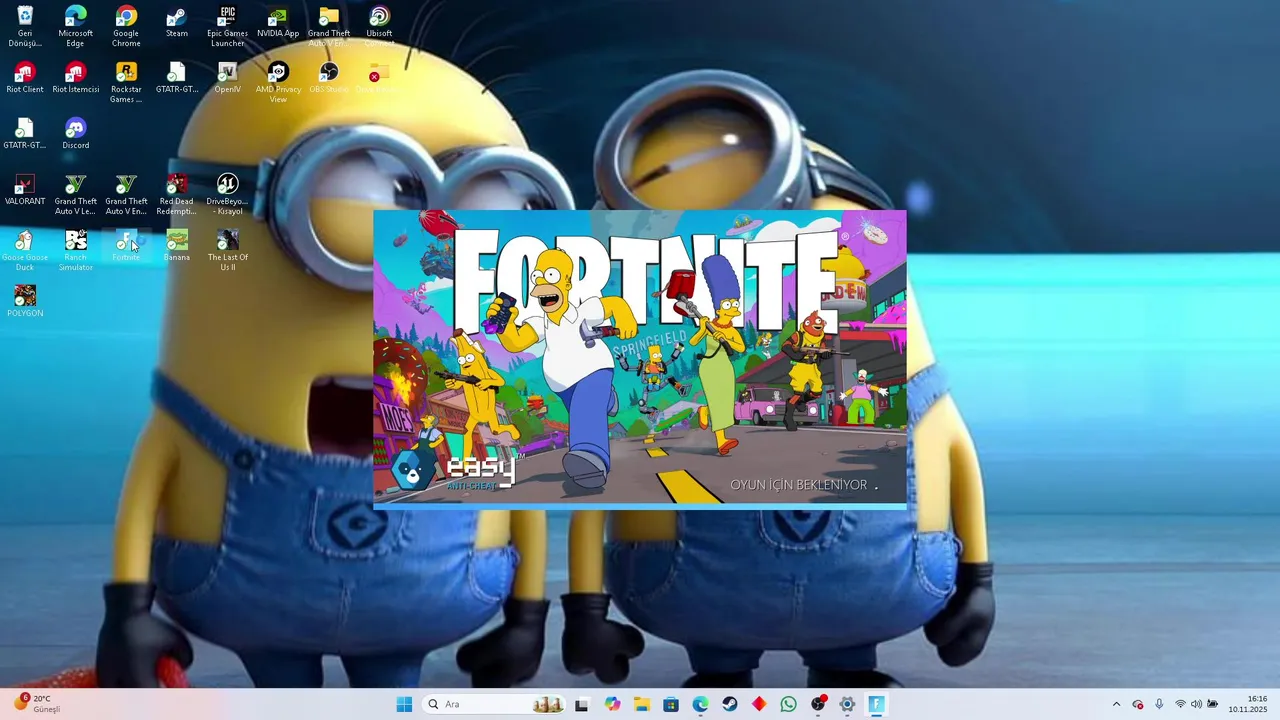Click the Fortnite splash screen image
The image size is (1280, 720).
click(640, 358)
